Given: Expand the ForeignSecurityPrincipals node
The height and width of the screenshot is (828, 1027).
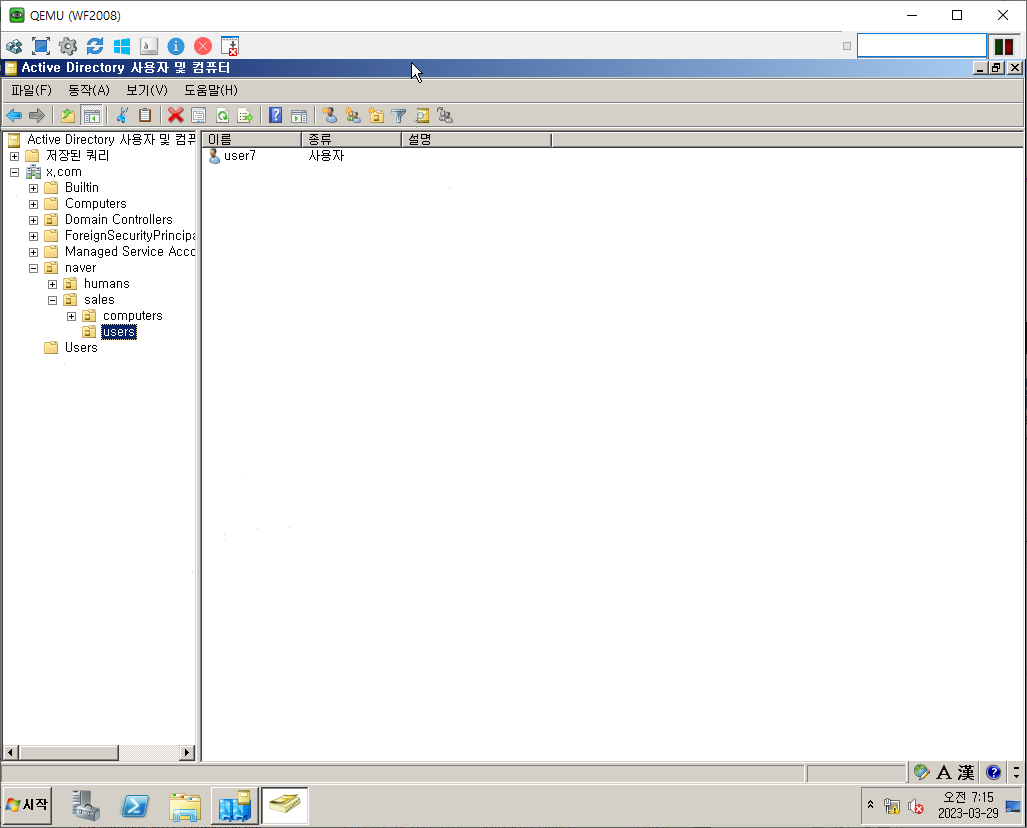Looking at the screenshot, I should 33,236.
